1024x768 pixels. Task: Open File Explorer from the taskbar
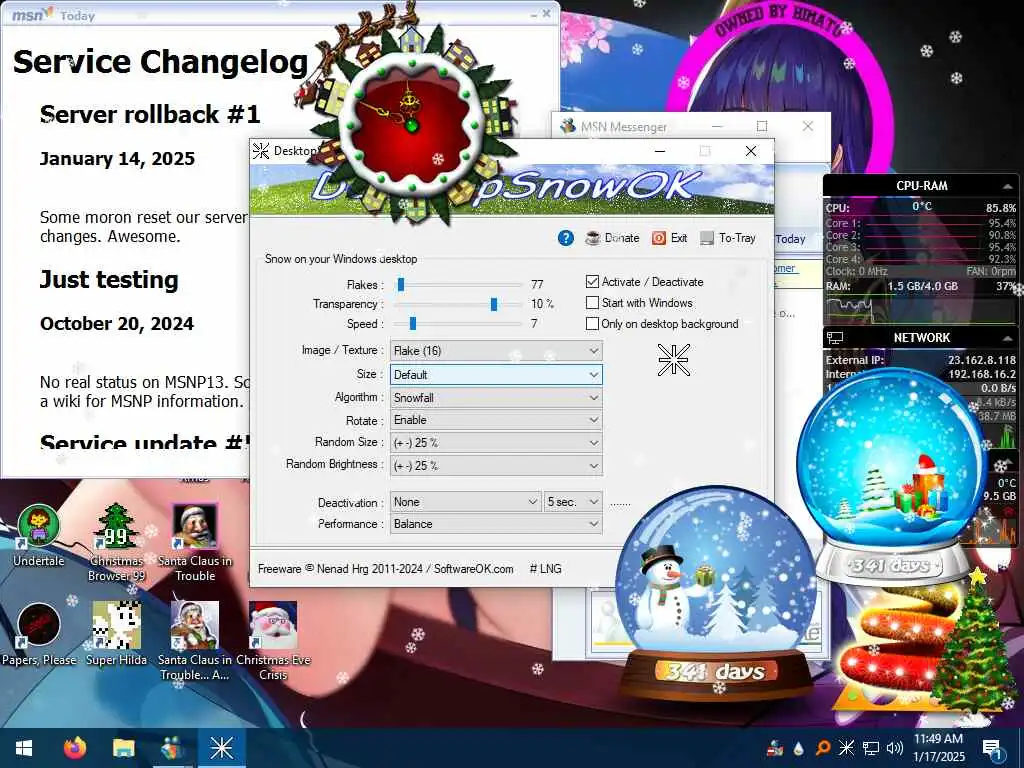point(123,748)
